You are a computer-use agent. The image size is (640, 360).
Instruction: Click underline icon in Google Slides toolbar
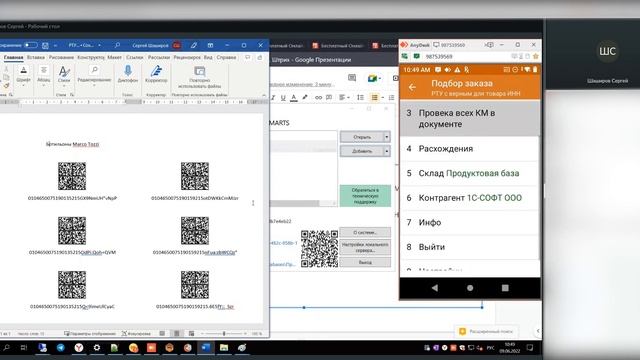coord(283,98)
